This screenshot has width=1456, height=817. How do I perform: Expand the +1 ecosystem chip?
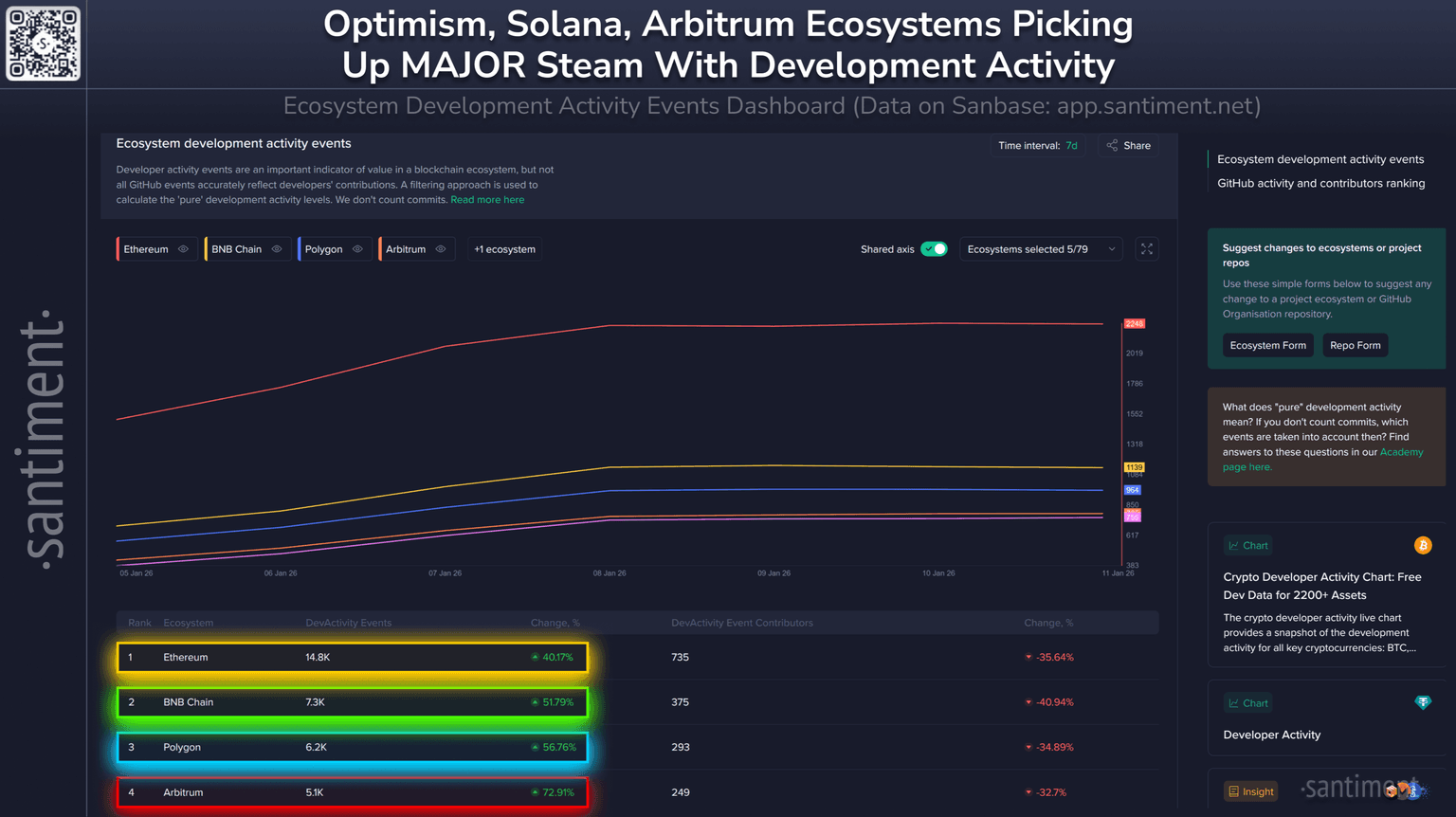coord(504,249)
